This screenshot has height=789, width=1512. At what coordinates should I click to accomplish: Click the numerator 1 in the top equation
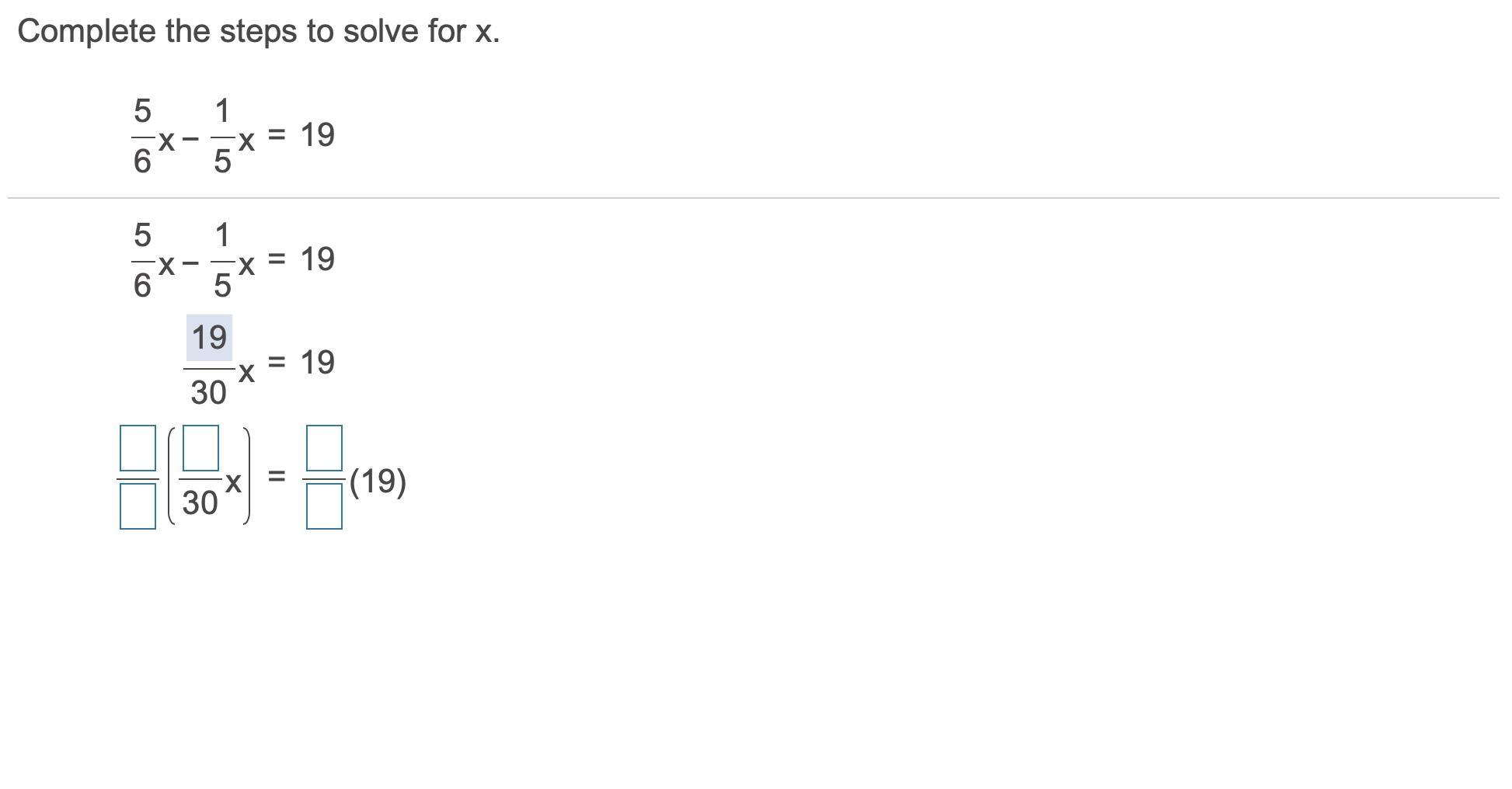tap(222, 111)
